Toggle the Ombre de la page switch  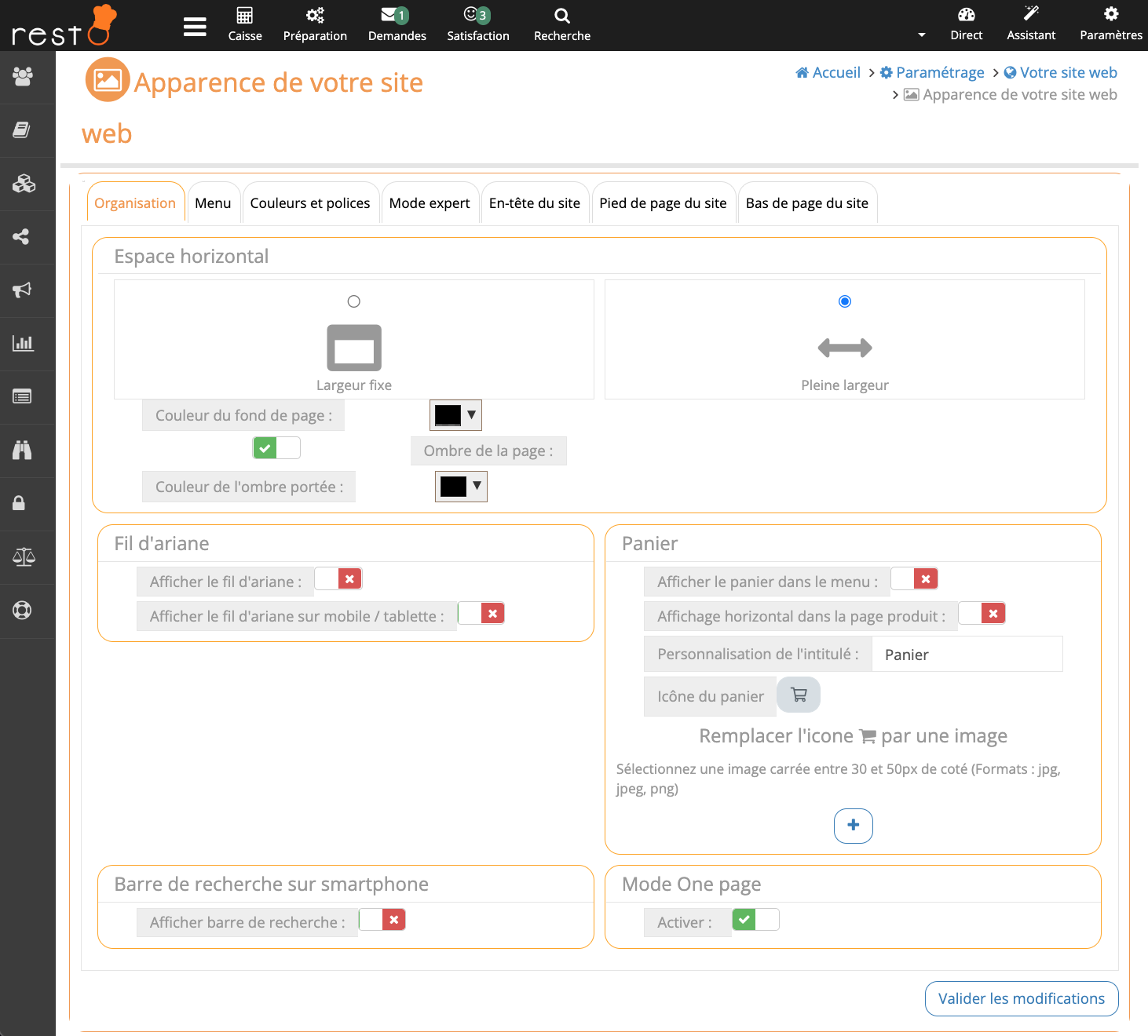click(276, 448)
